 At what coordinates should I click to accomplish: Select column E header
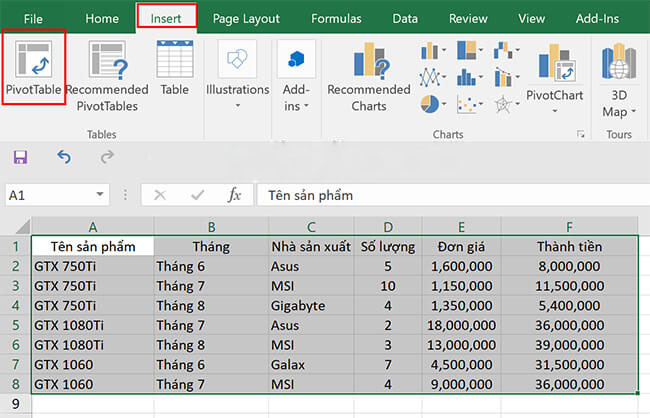tap(461, 227)
